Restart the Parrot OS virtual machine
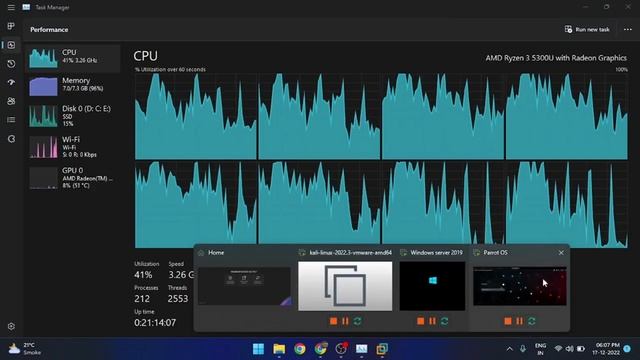 [x=532, y=321]
